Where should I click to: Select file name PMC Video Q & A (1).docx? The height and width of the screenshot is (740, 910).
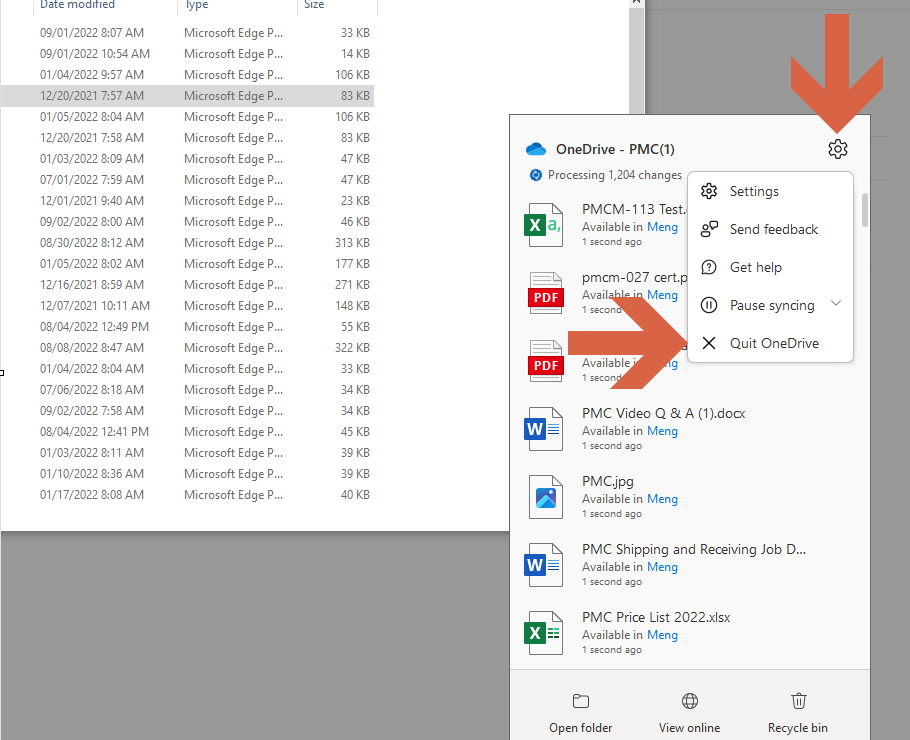click(663, 413)
